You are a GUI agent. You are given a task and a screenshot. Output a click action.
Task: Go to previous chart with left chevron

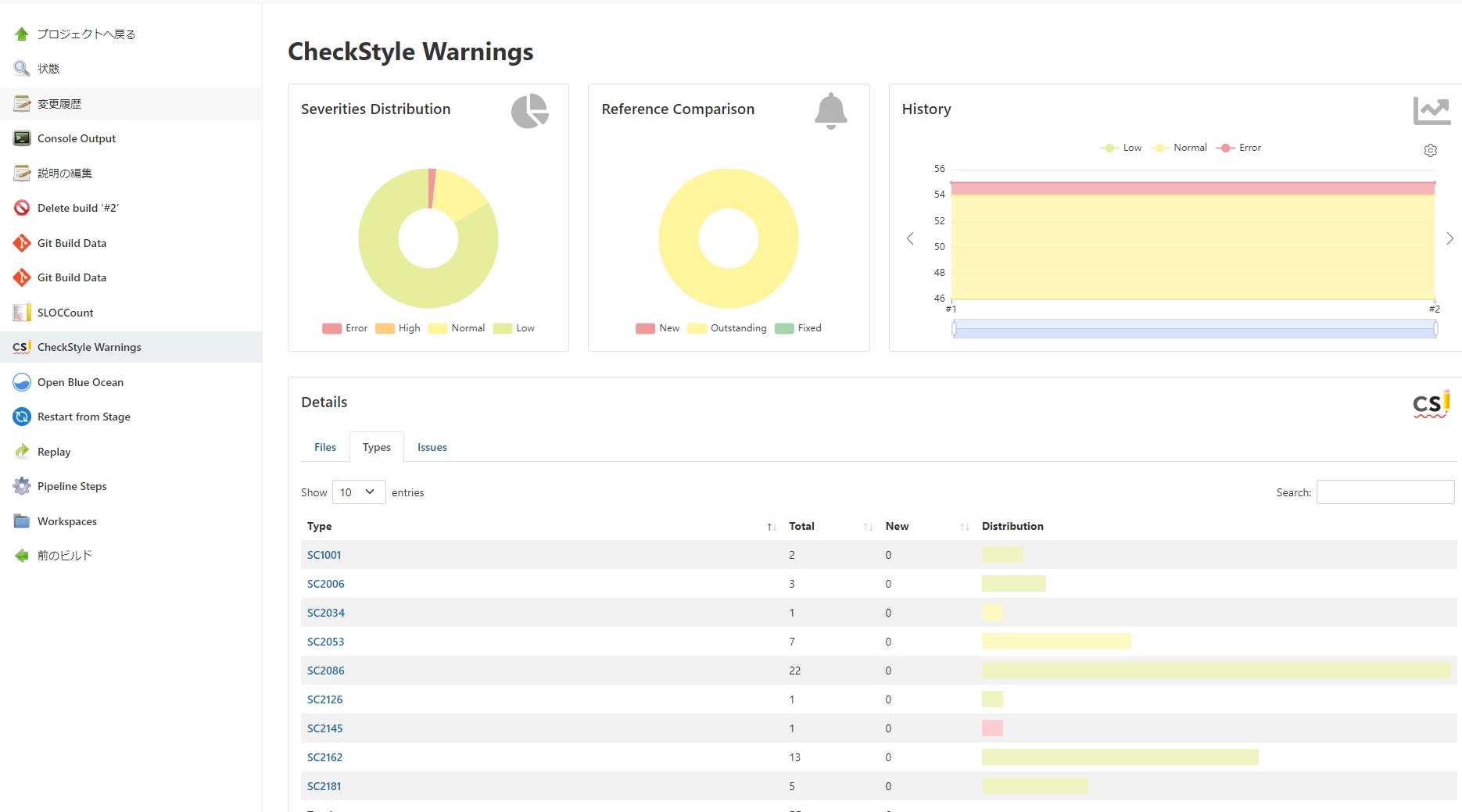point(910,238)
